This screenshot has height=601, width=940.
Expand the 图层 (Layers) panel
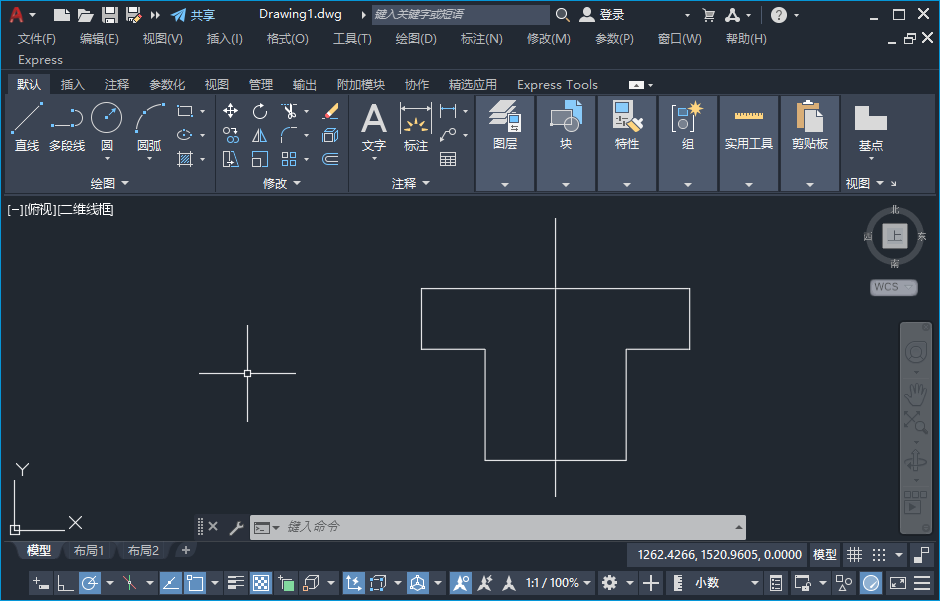point(505,143)
